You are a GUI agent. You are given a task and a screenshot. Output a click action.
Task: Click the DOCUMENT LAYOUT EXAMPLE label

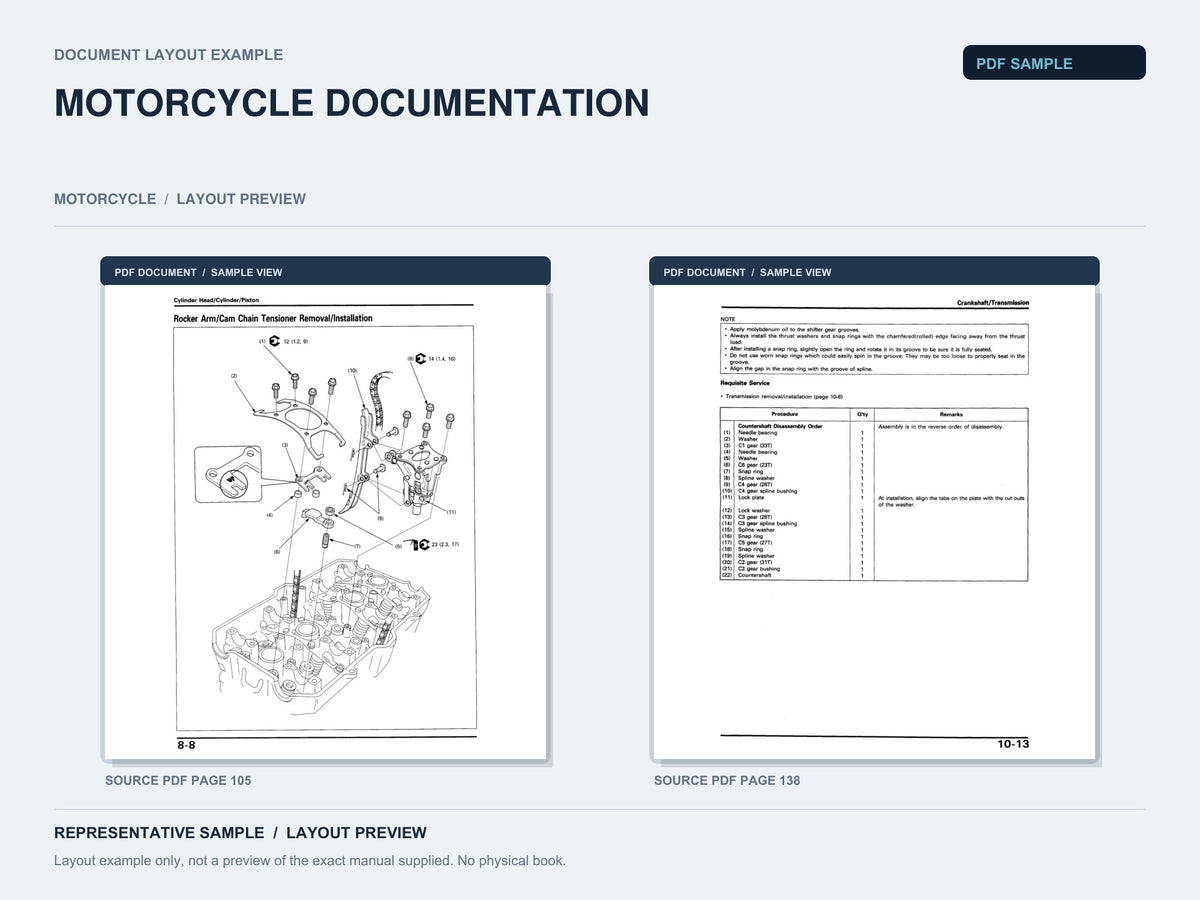coord(168,55)
